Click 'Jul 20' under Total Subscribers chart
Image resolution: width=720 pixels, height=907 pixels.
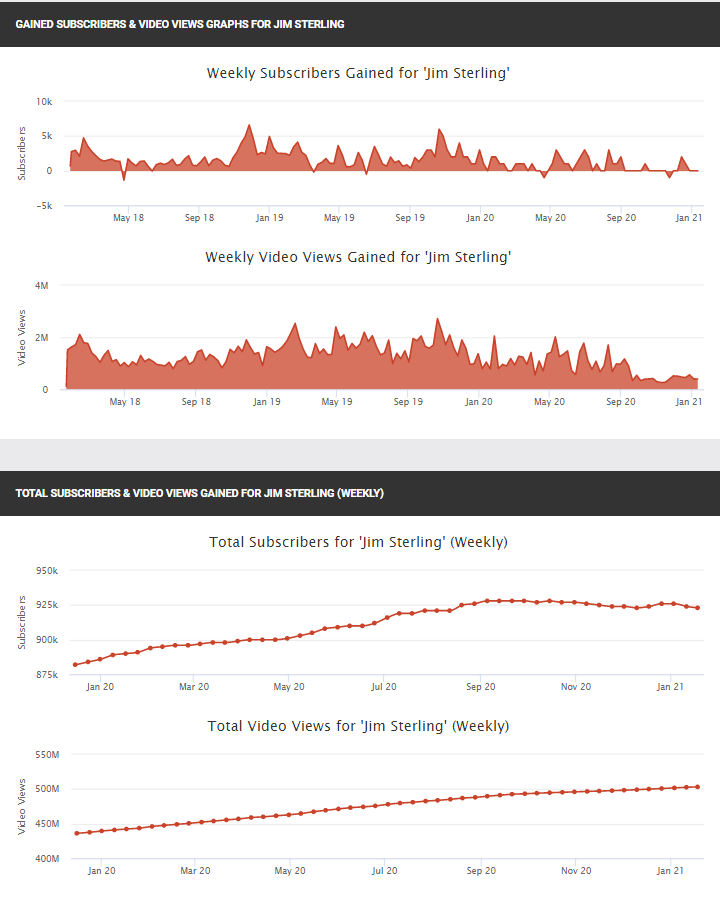click(x=384, y=687)
